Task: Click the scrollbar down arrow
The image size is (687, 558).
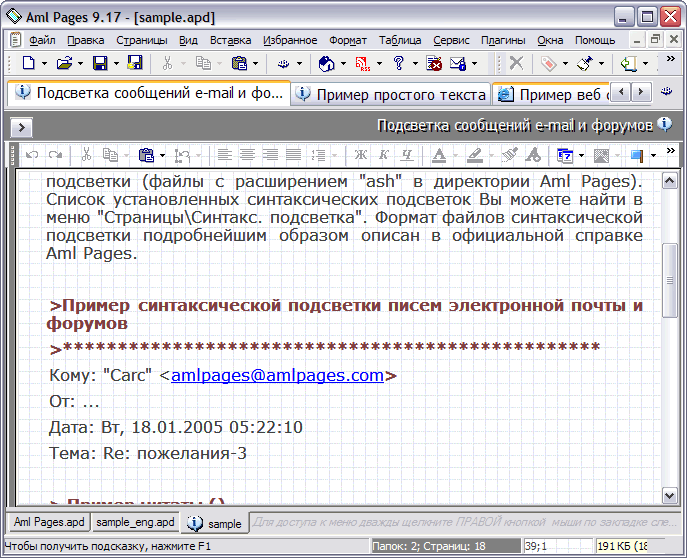Action: 669,496
